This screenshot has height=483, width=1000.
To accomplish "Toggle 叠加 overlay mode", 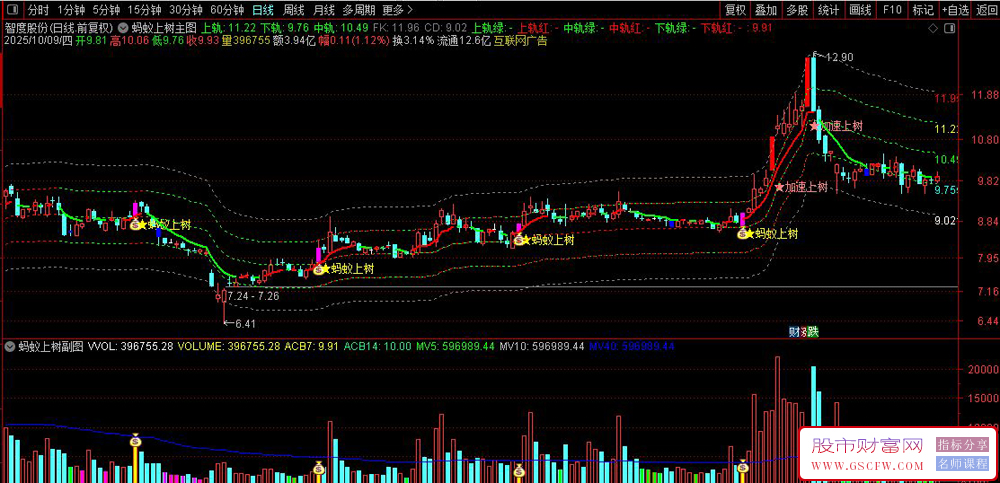I will [x=766, y=10].
